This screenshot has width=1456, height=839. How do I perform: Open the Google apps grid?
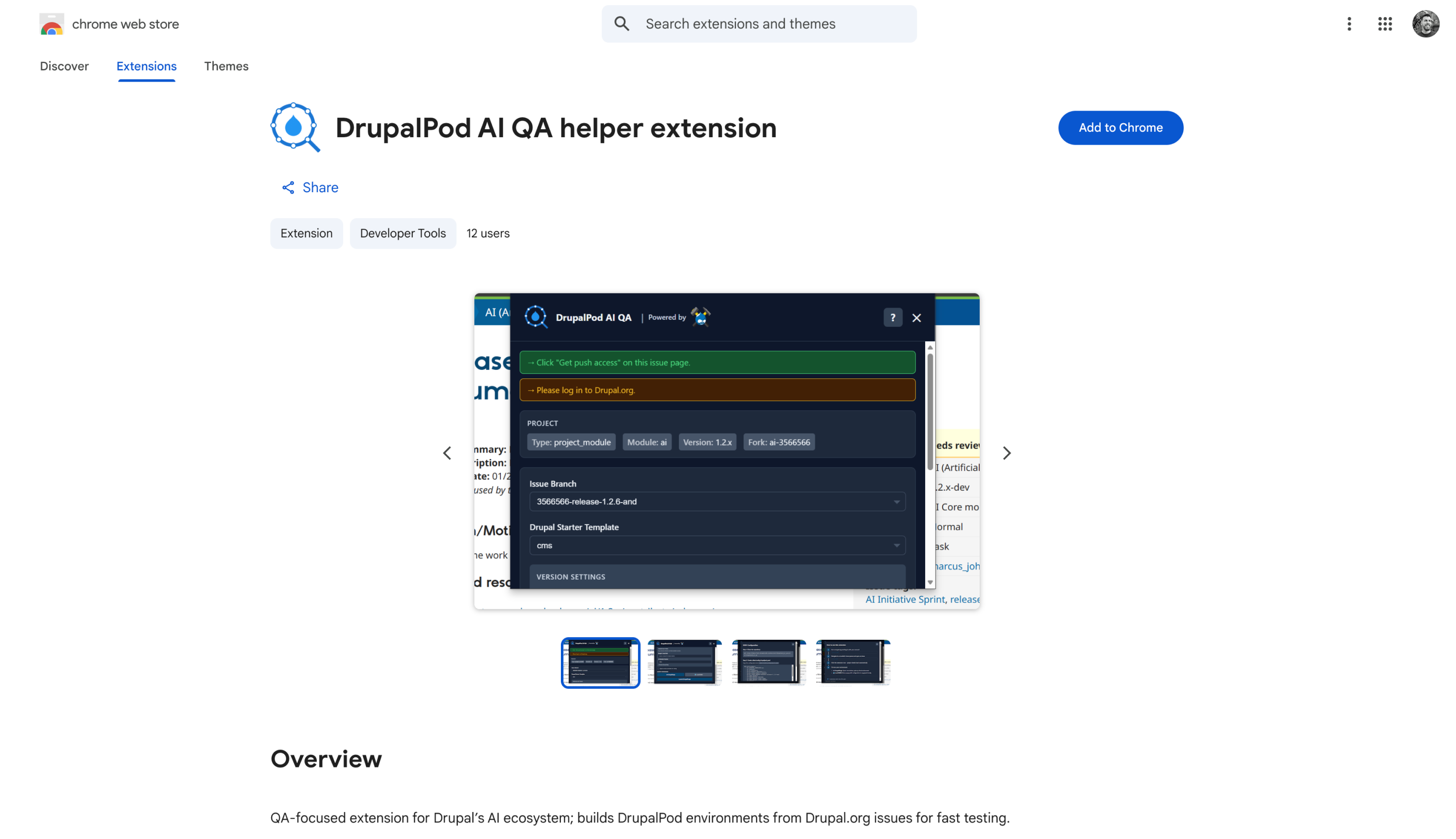tap(1384, 24)
